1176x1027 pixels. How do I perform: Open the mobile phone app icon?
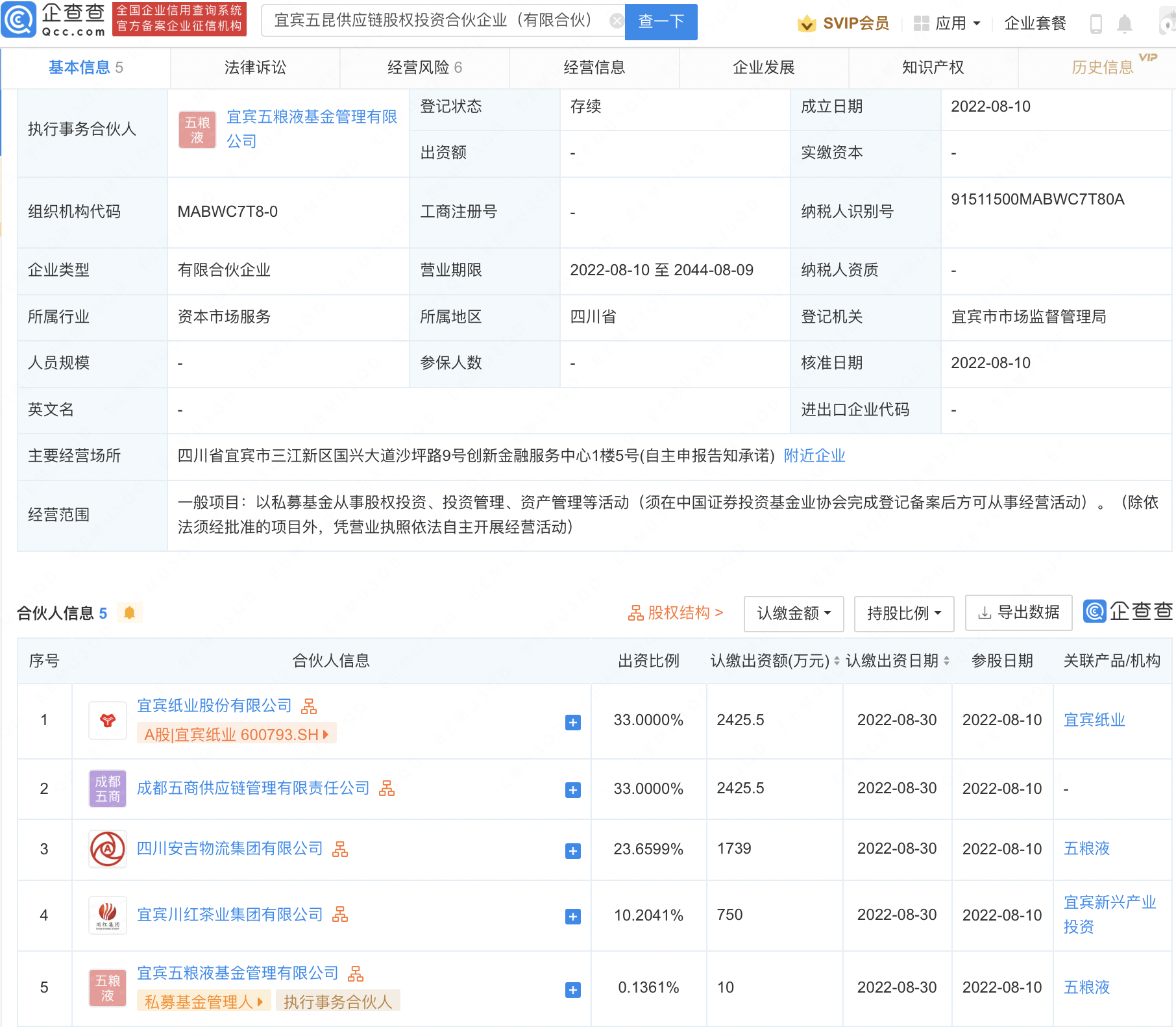pyautogui.click(x=1096, y=24)
